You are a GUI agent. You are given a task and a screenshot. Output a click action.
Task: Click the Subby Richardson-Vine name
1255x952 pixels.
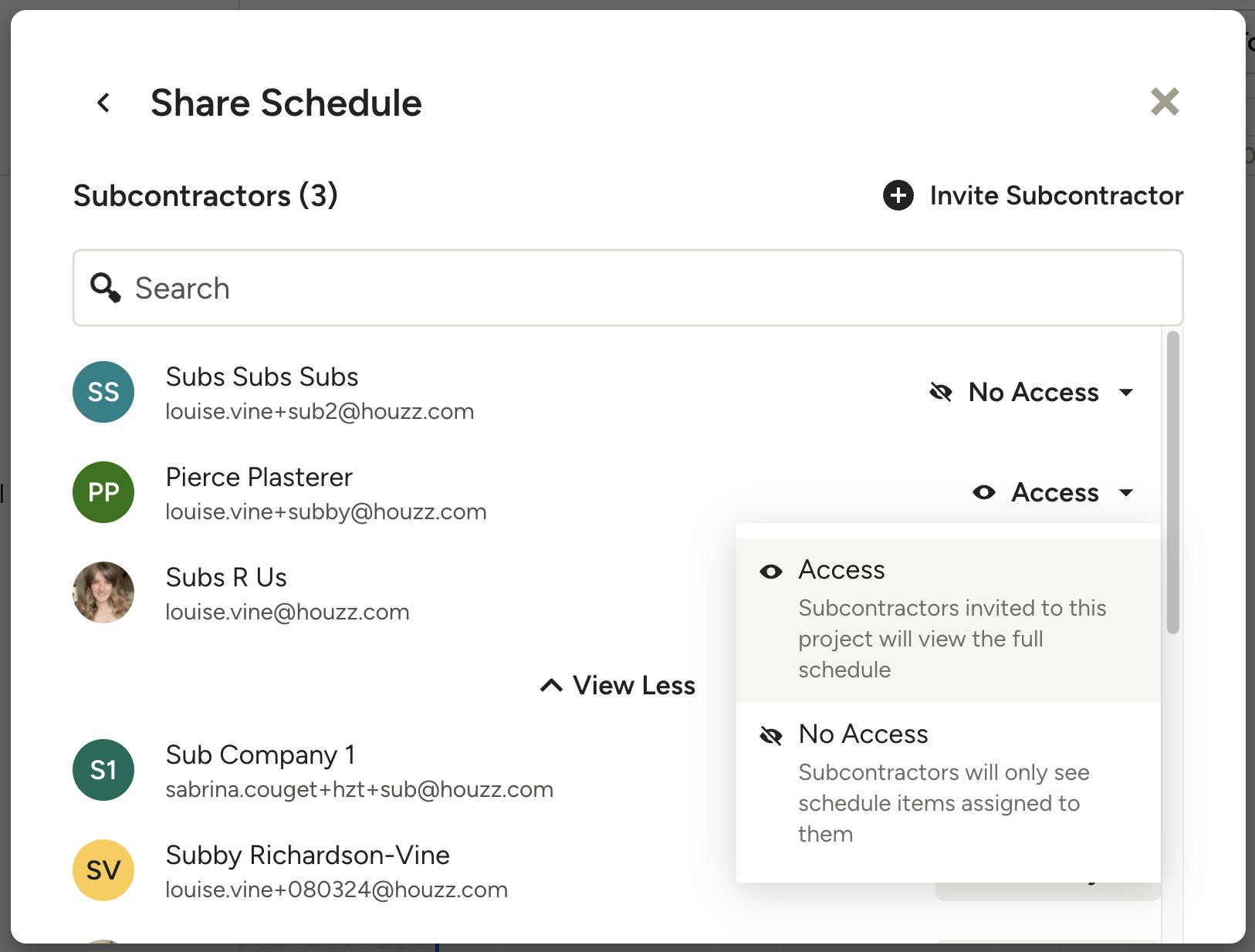click(307, 855)
